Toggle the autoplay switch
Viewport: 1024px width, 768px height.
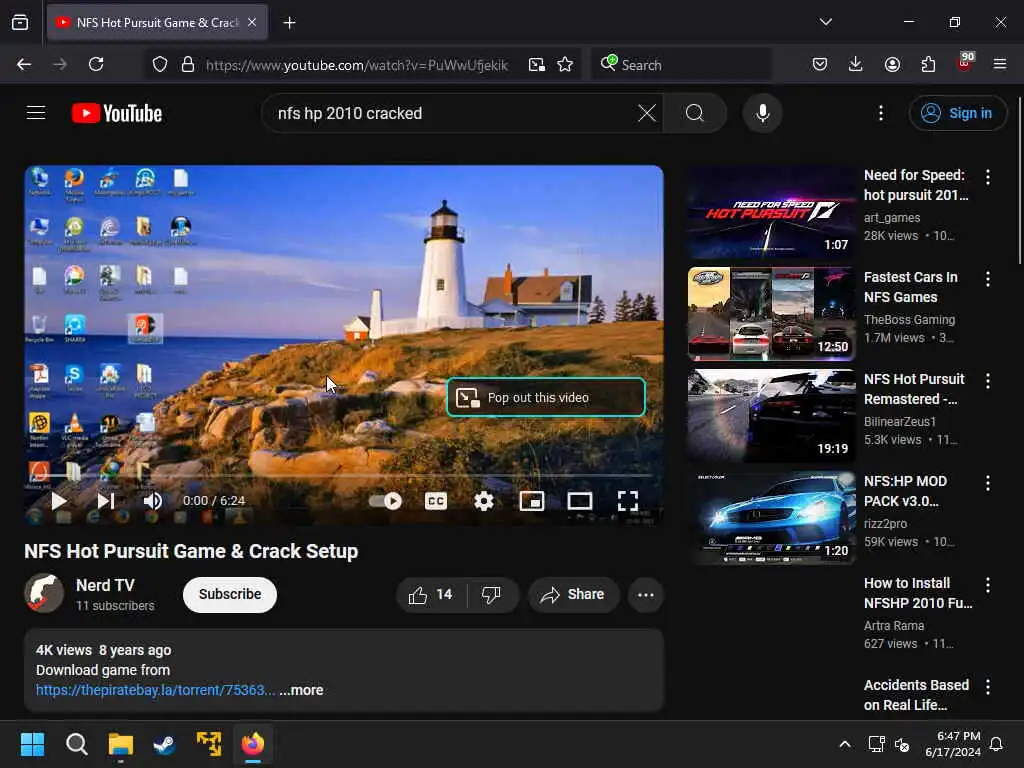coord(385,501)
